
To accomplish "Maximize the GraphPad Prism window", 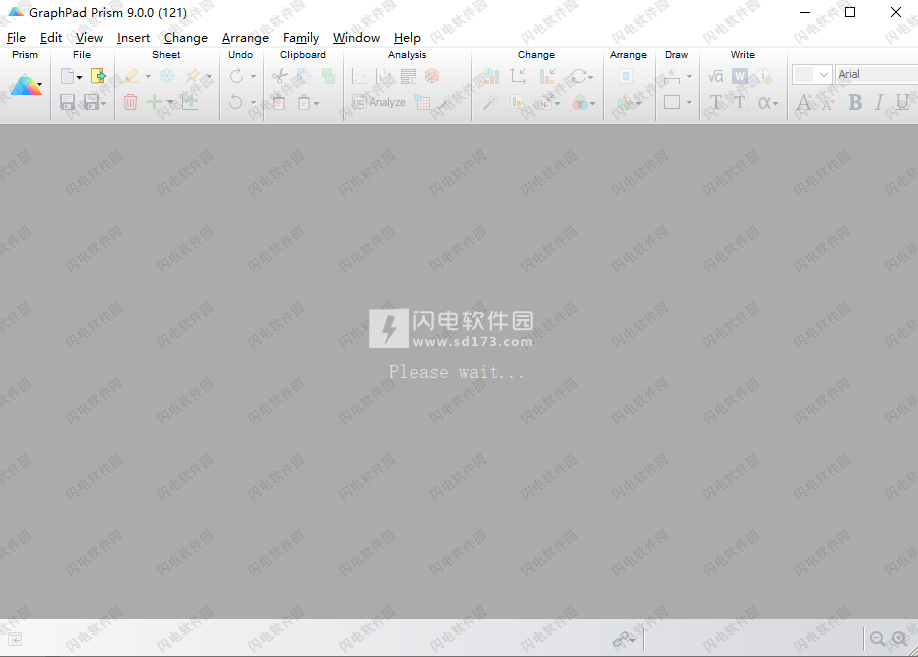I will pos(850,12).
